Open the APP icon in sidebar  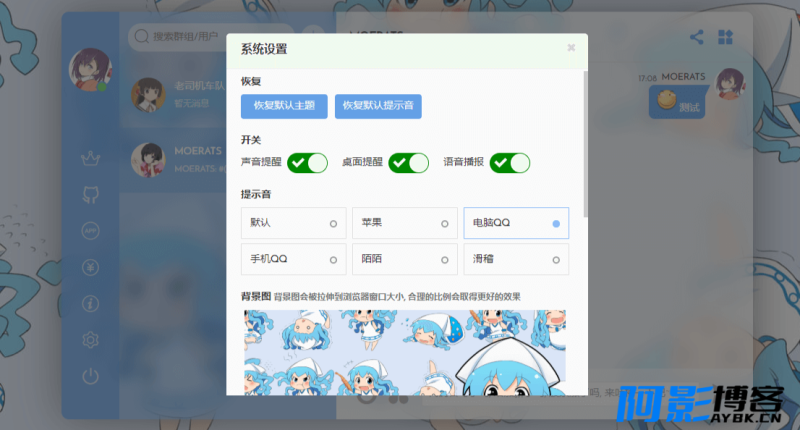[90, 231]
